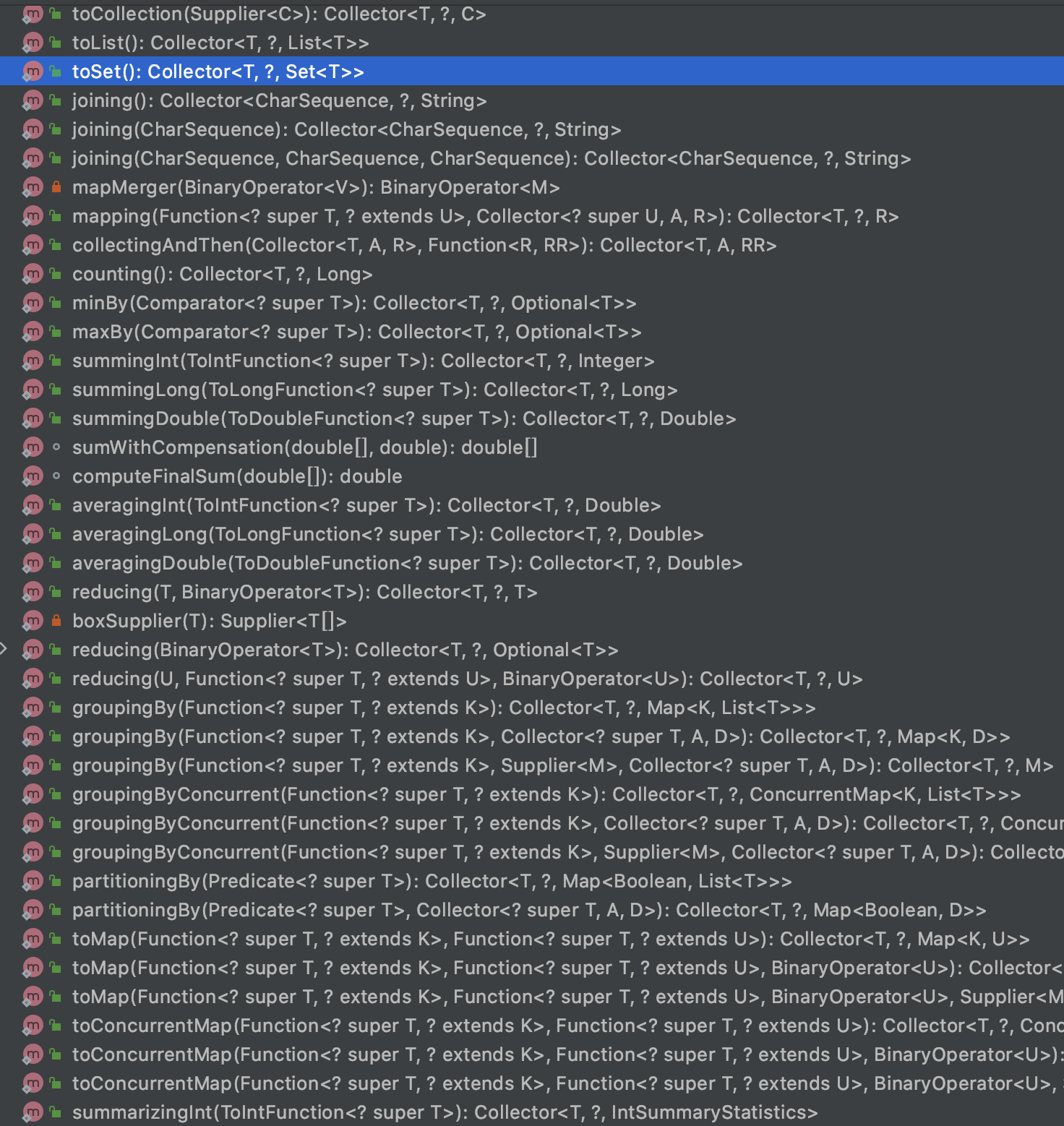This screenshot has height=1126, width=1064.
Task: Click the orange lock icon next to boxSupplier
Action: tap(56, 621)
